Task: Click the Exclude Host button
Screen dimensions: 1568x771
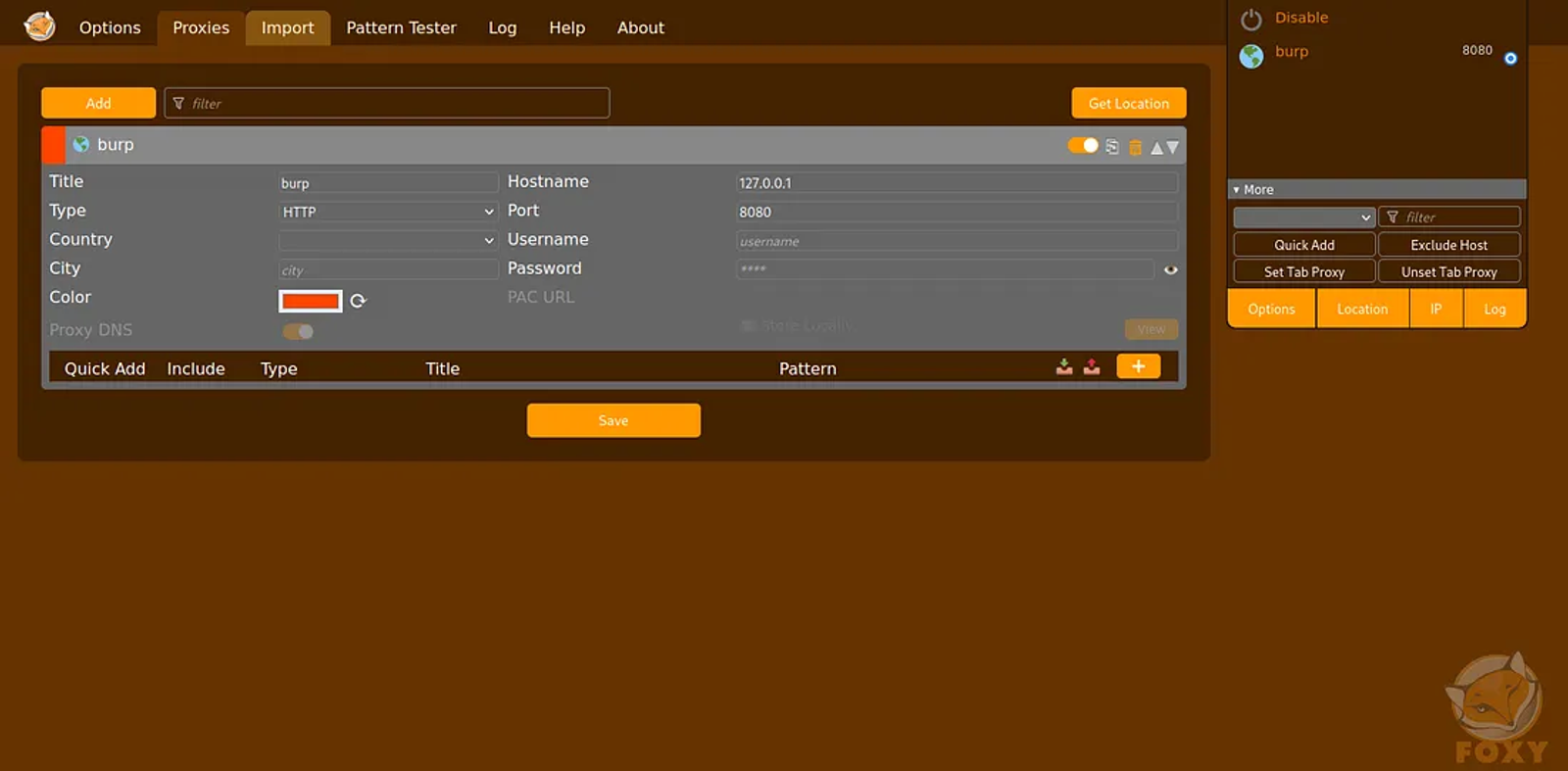Action: [x=1448, y=245]
